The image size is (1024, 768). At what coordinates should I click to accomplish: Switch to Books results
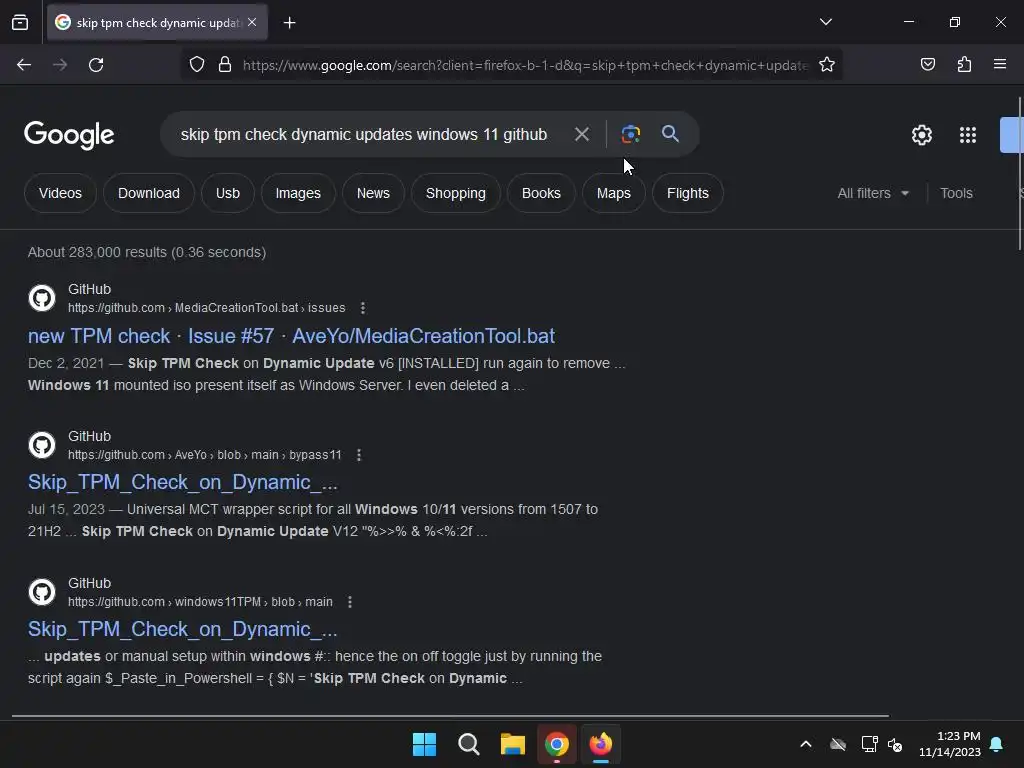[541, 193]
